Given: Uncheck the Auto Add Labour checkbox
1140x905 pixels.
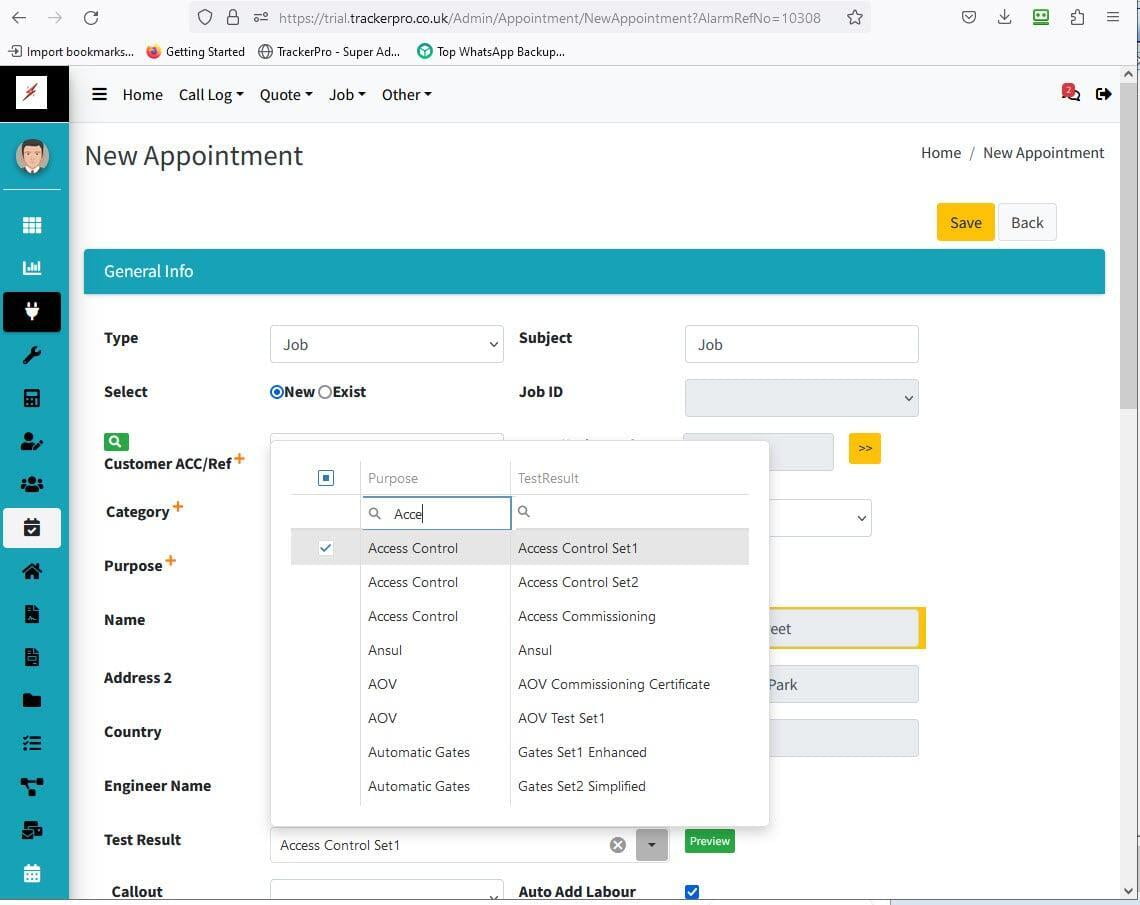Looking at the screenshot, I should [692, 891].
